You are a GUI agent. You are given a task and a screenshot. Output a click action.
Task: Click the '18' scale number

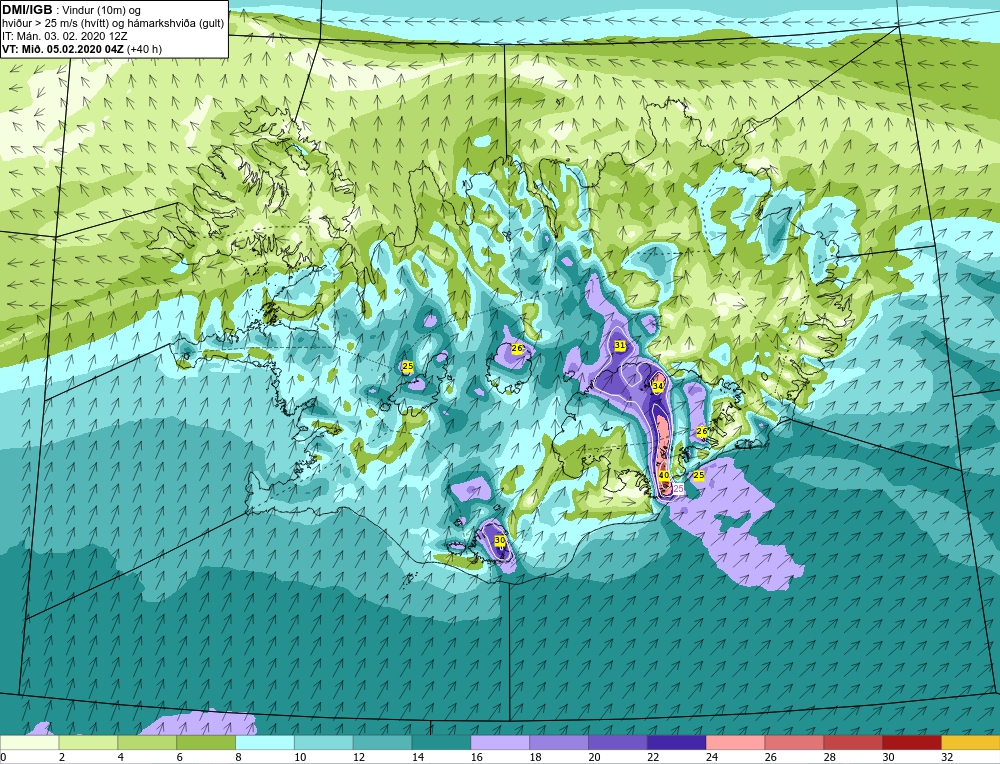535,757
